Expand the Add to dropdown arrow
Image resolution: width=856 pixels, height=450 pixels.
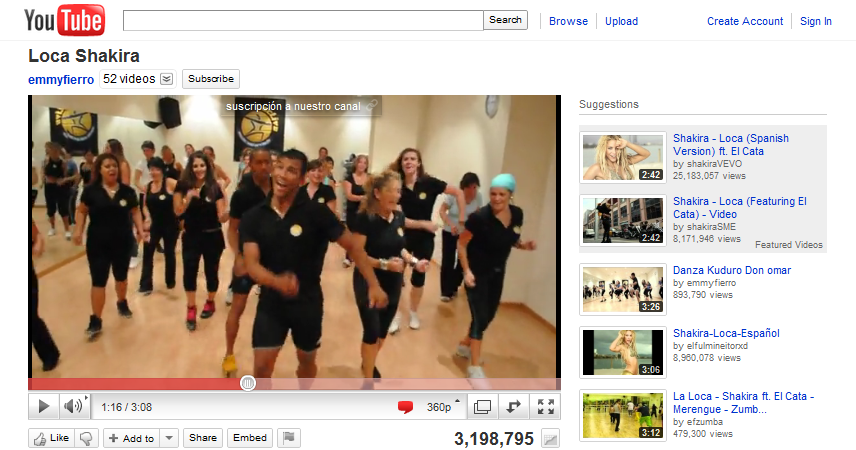tap(169, 438)
